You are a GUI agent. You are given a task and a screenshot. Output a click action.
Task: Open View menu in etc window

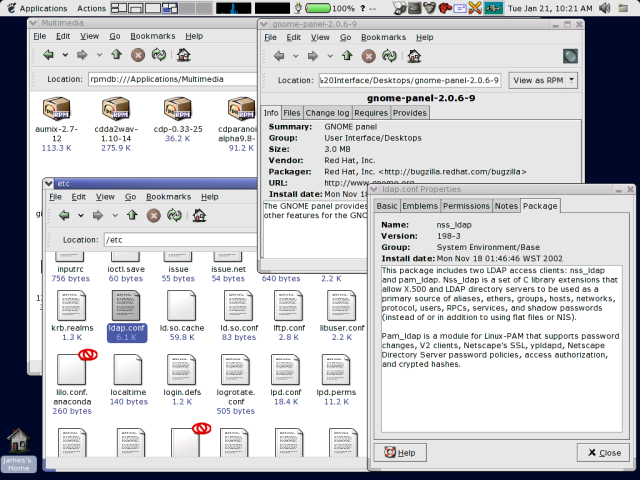click(x=105, y=197)
